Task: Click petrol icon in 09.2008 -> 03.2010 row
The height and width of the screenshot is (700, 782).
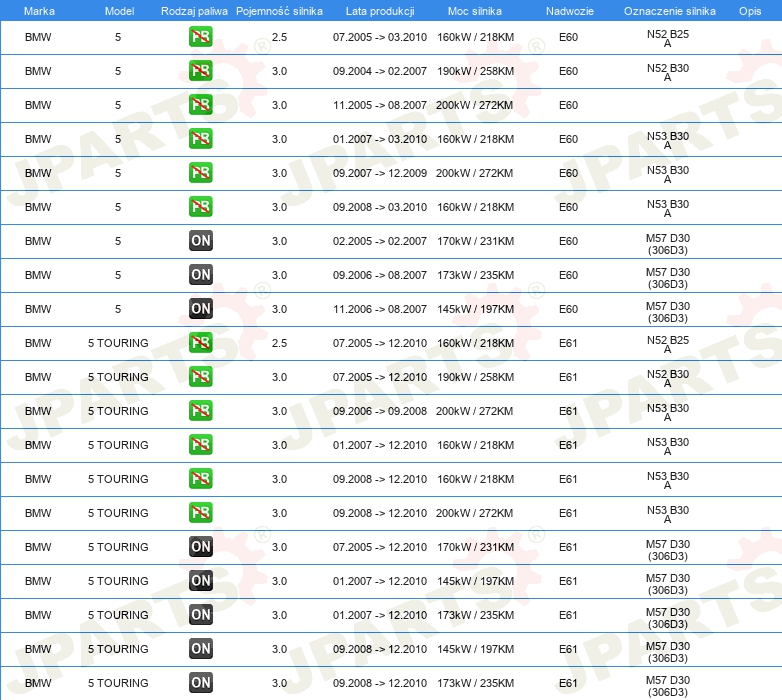Action: point(201,207)
